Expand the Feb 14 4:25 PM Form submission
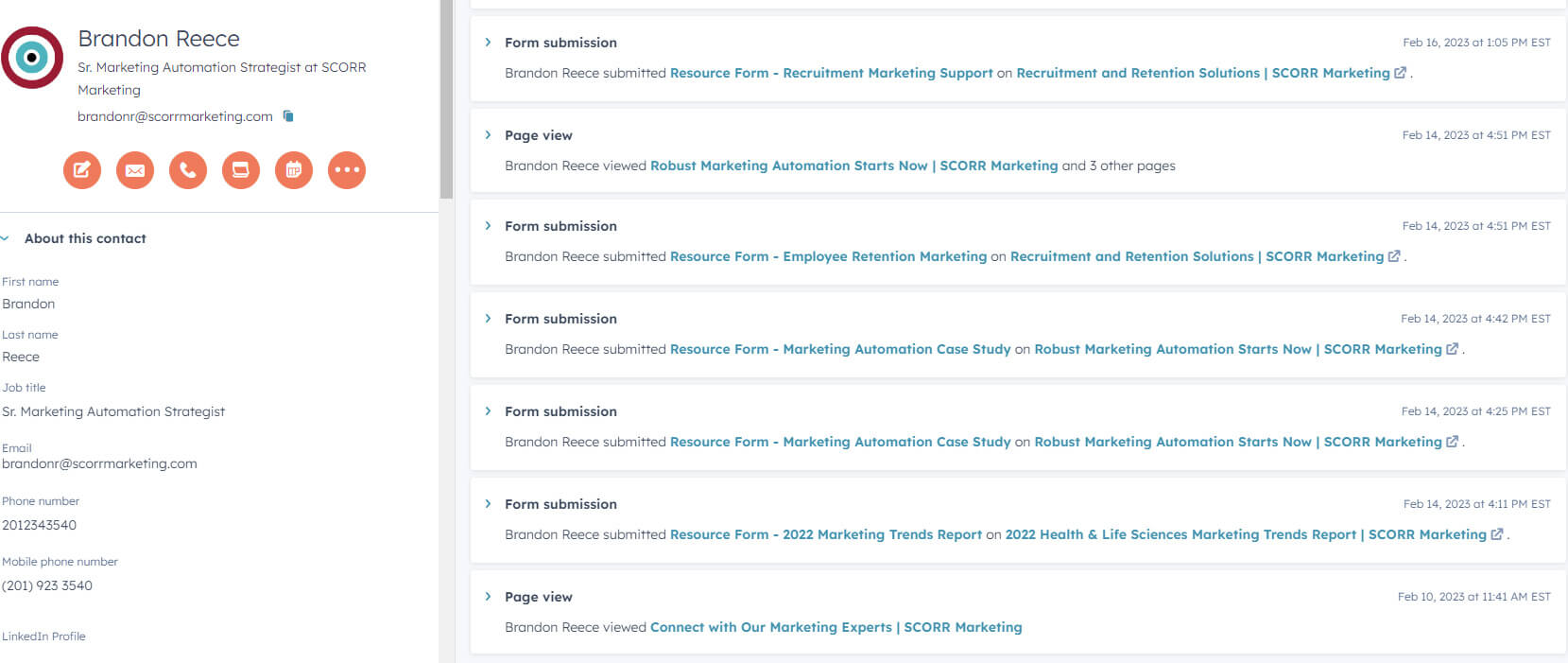The image size is (1568, 663). coord(488,411)
